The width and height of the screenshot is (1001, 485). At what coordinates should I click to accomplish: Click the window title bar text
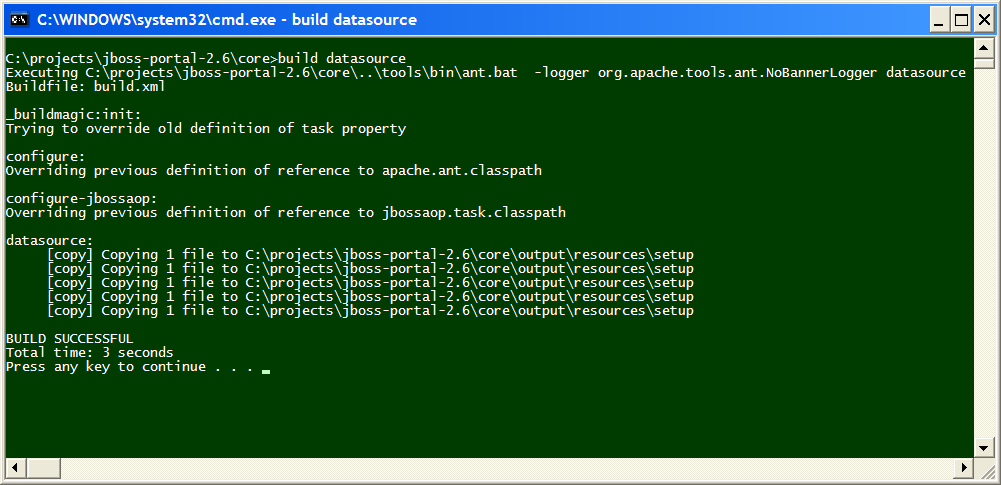pyautogui.click(x=227, y=20)
